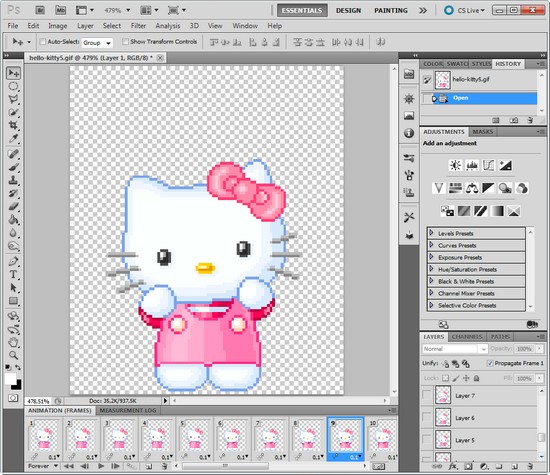The height and width of the screenshot is (475, 550).
Task: Add a Black & White adjustment
Action: coord(488,188)
